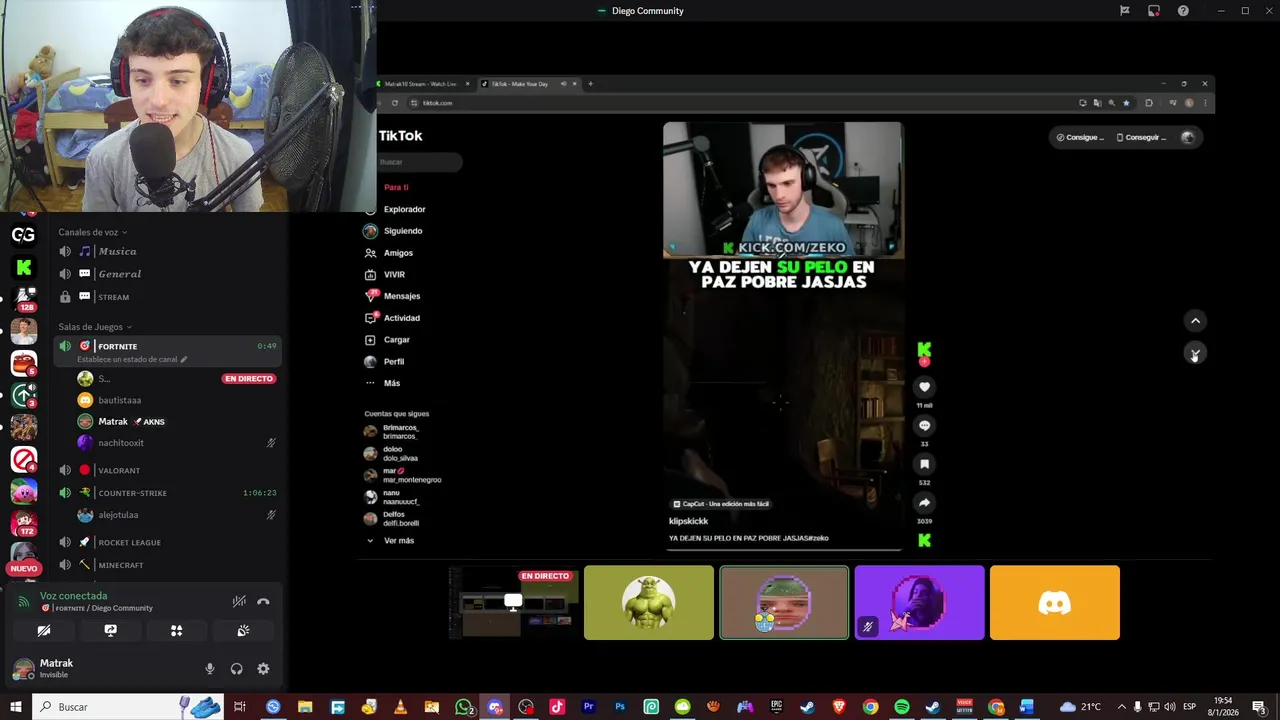The height and width of the screenshot is (720, 1280).
Task: Expand Ver más followed accounts
Action: click(x=390, y=541)
